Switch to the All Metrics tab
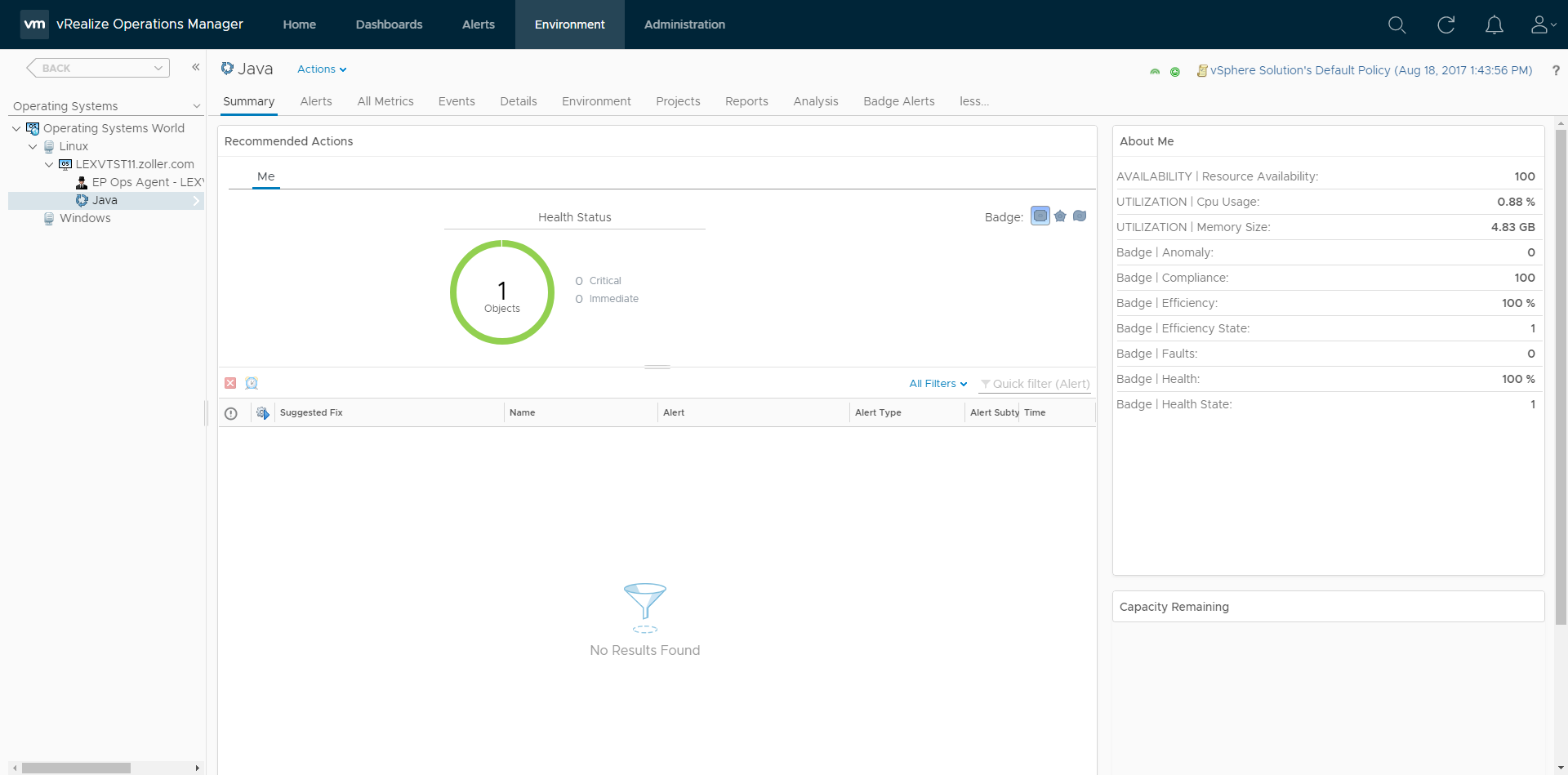 pos(385,101)
